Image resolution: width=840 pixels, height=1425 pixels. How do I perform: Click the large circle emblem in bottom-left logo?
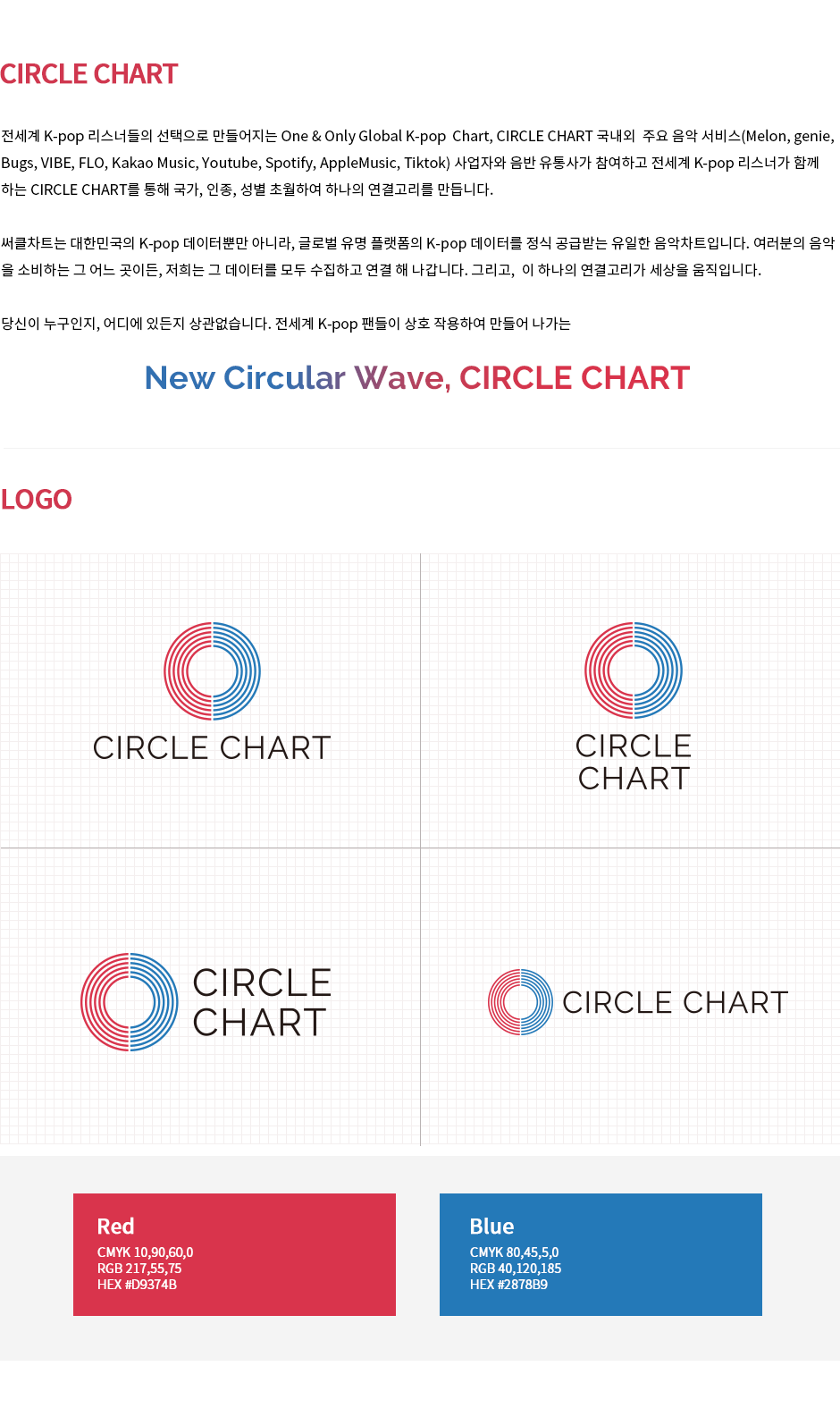[x=130, y=1002]
